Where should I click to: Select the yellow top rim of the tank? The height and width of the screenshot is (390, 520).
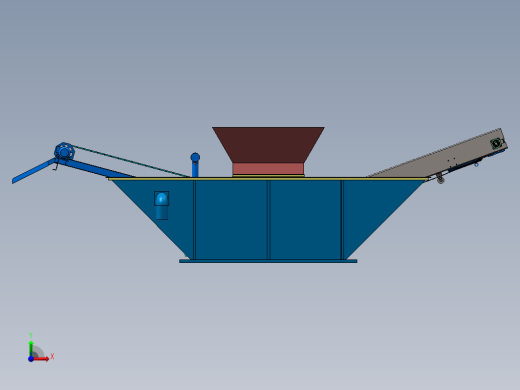[x=268, y=179]
